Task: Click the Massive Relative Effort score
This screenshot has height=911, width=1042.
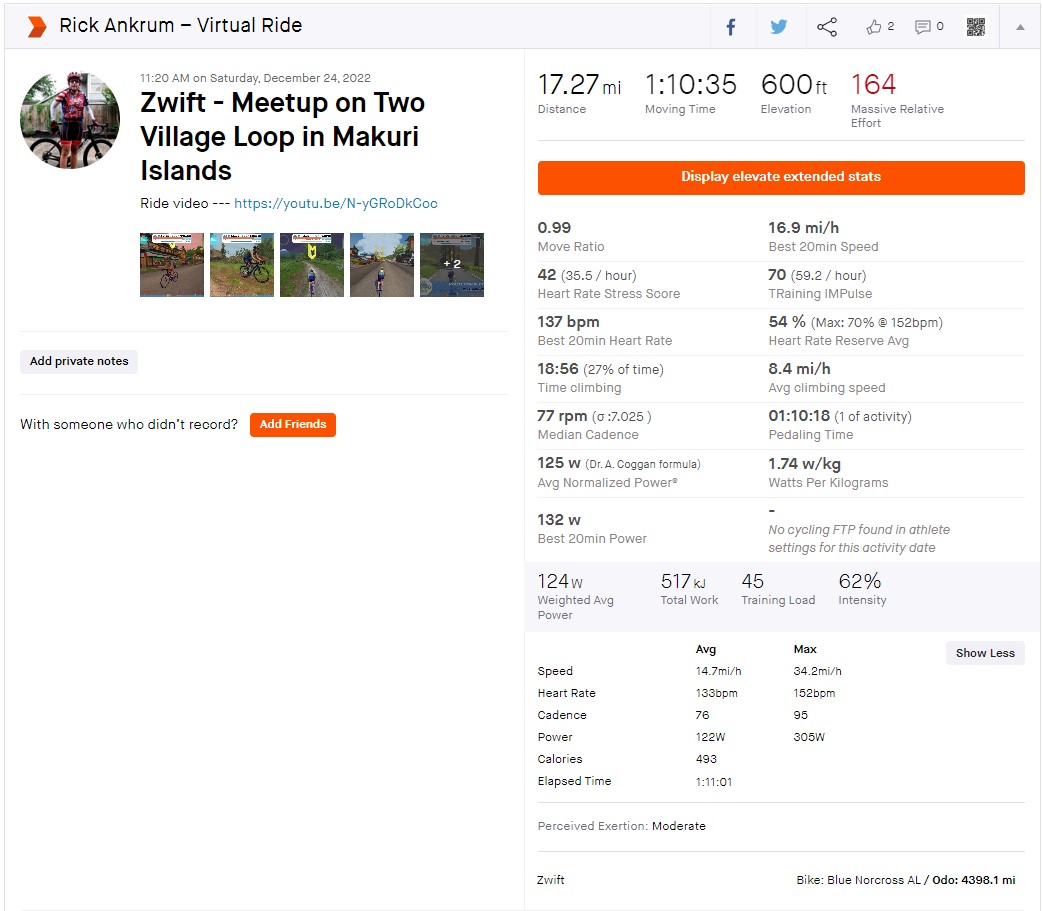Action: pos(873,85)
